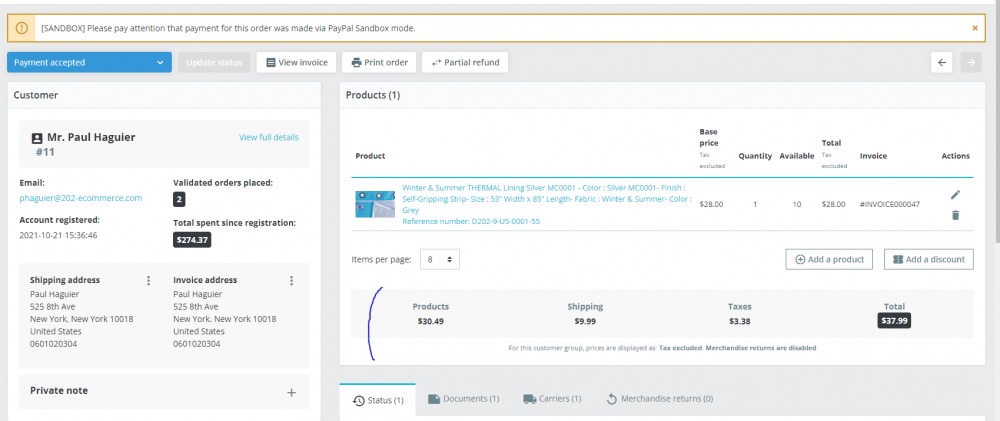Click the Print order button

[x=379, y=63]
